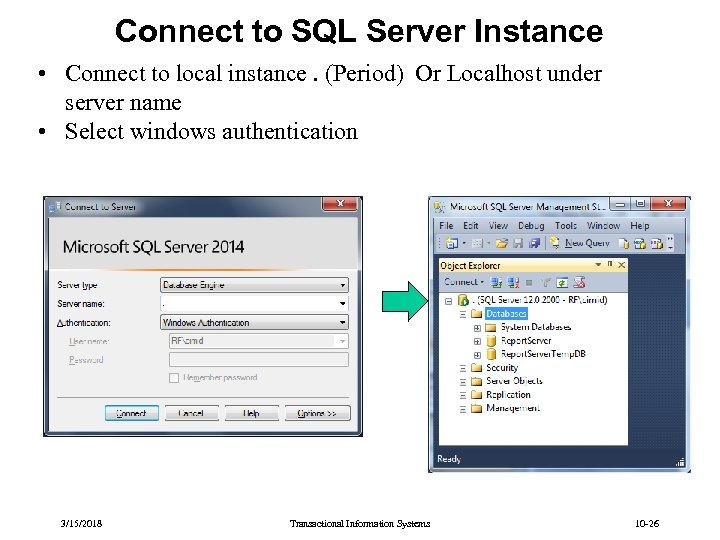Toggle the Remember password checkbox

(x=174, y=378)
